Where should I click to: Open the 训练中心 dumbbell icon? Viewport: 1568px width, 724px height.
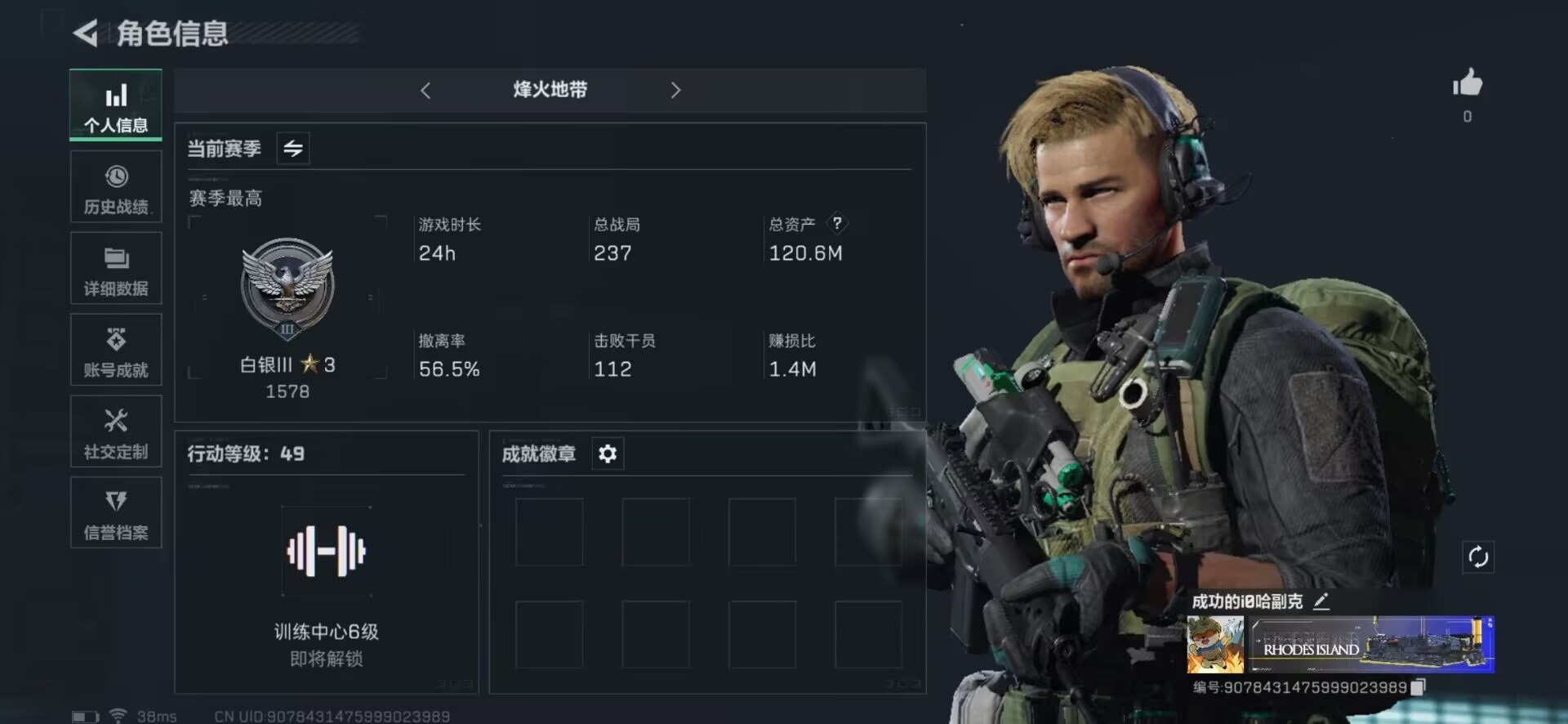pyautogui.click(x=327, y=551)
